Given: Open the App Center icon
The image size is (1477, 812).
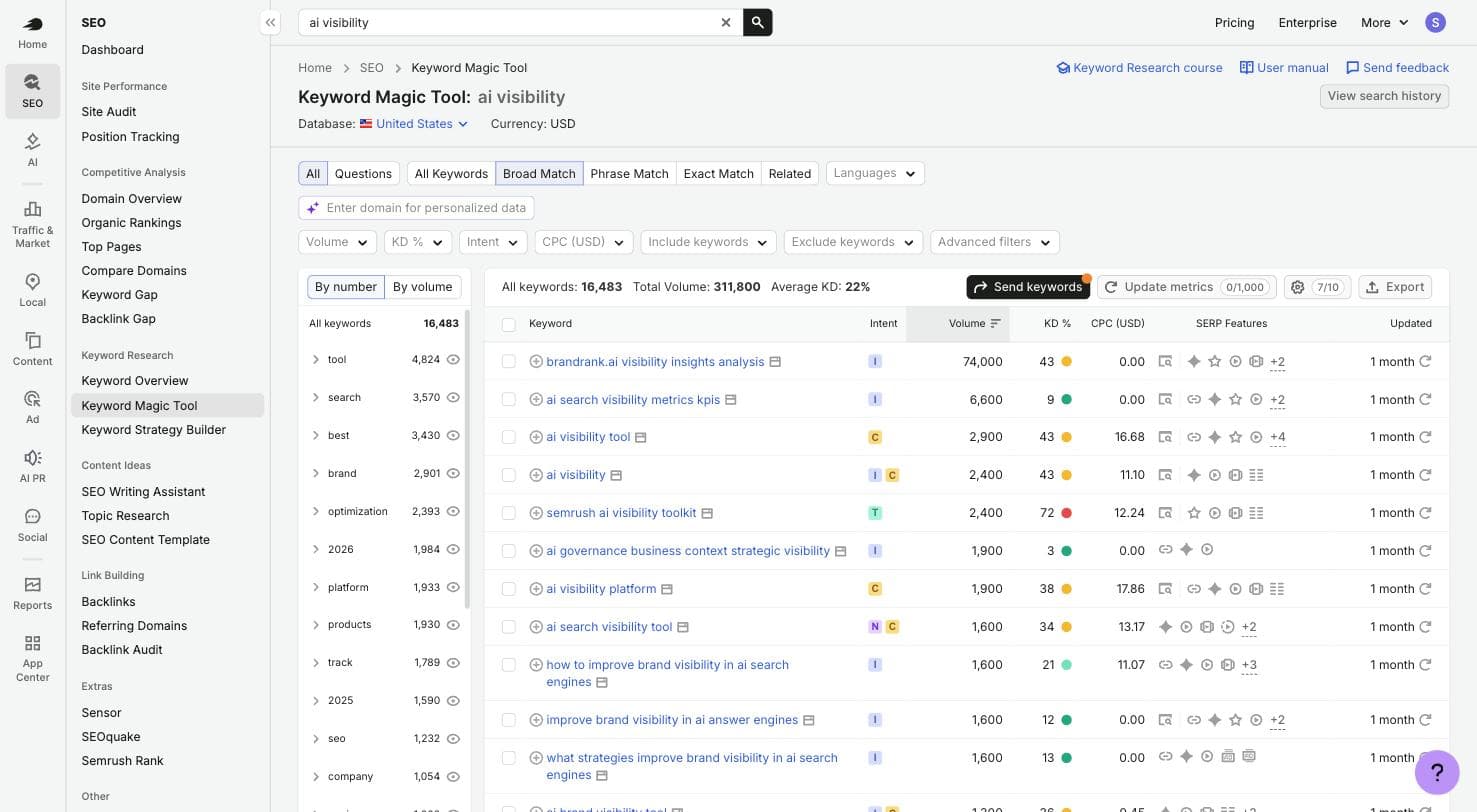Looking at the screenshot, I should click(32, 657).
